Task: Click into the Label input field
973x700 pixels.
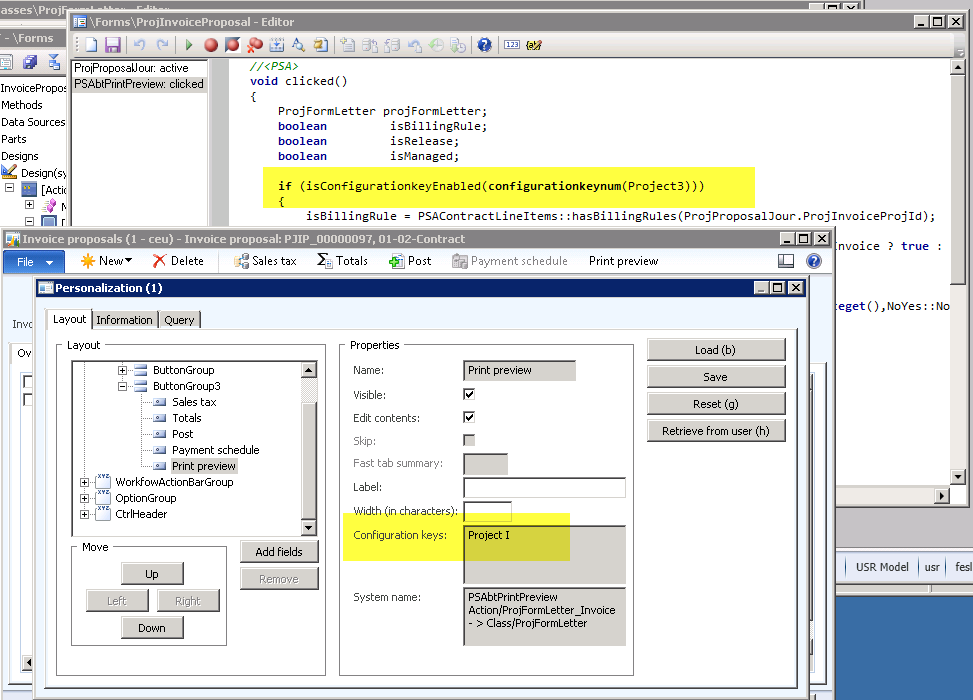Action: click(x=544, y=488)
